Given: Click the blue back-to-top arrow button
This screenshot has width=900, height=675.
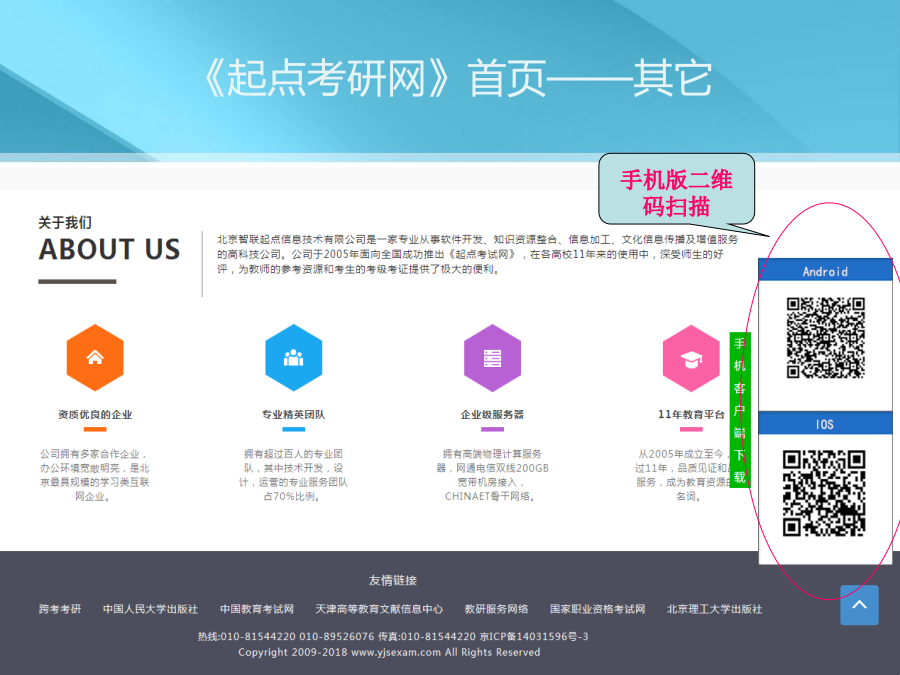Looking at the screenshot, I should coord(859,605).
